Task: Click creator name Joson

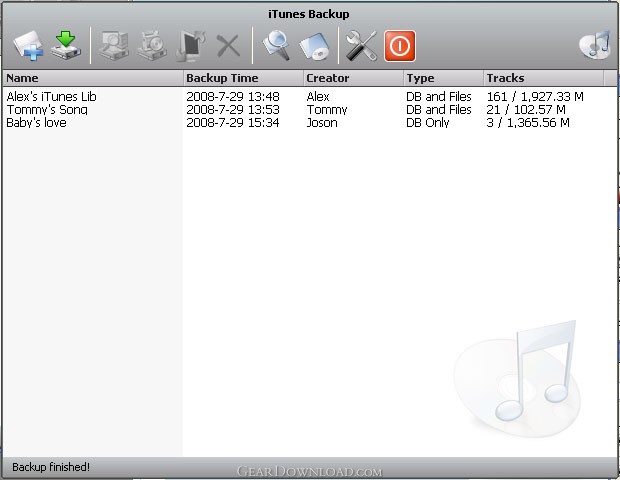Action: 322,123
